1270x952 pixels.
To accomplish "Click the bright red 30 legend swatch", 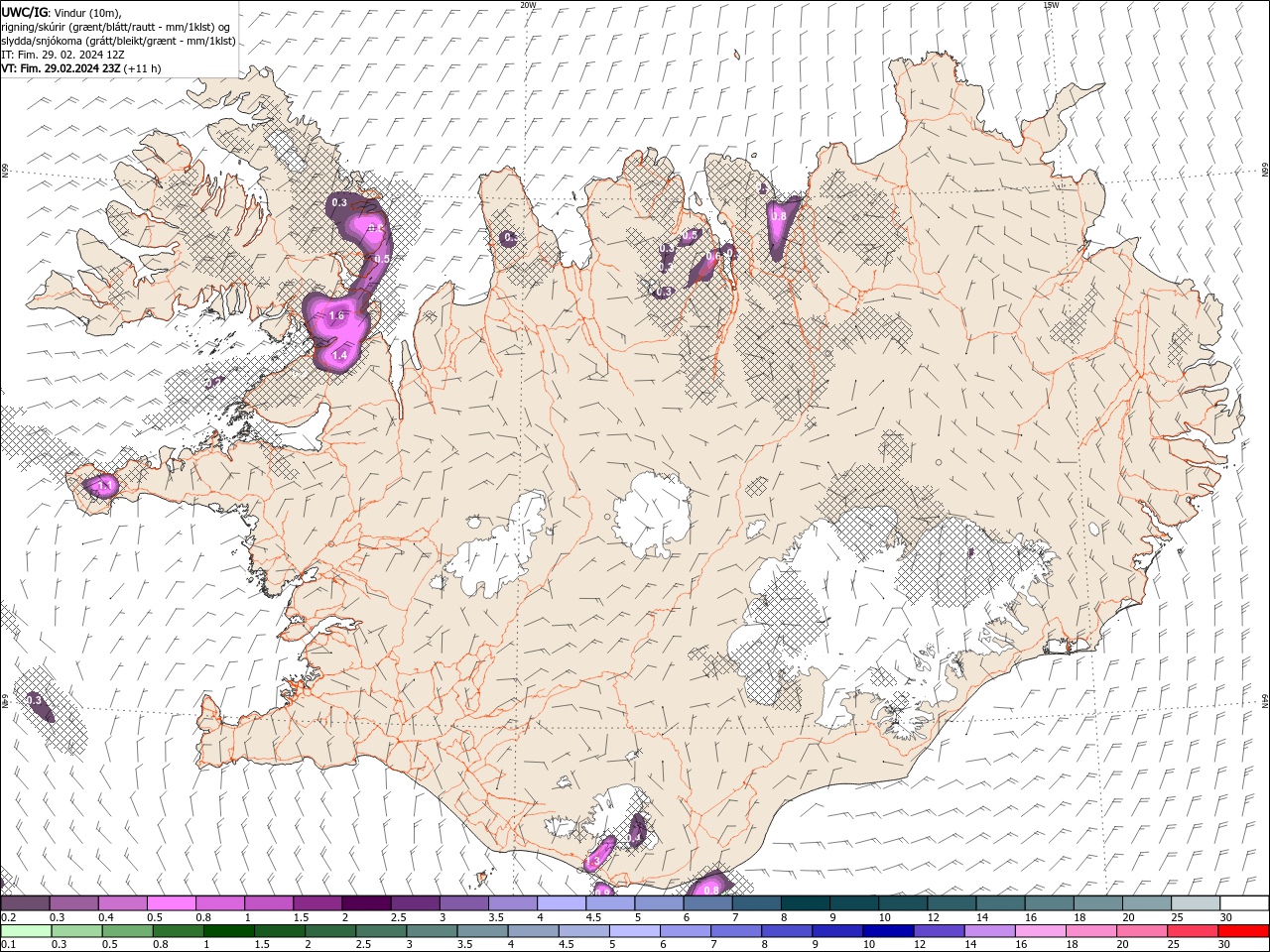I will point(1242,931).
